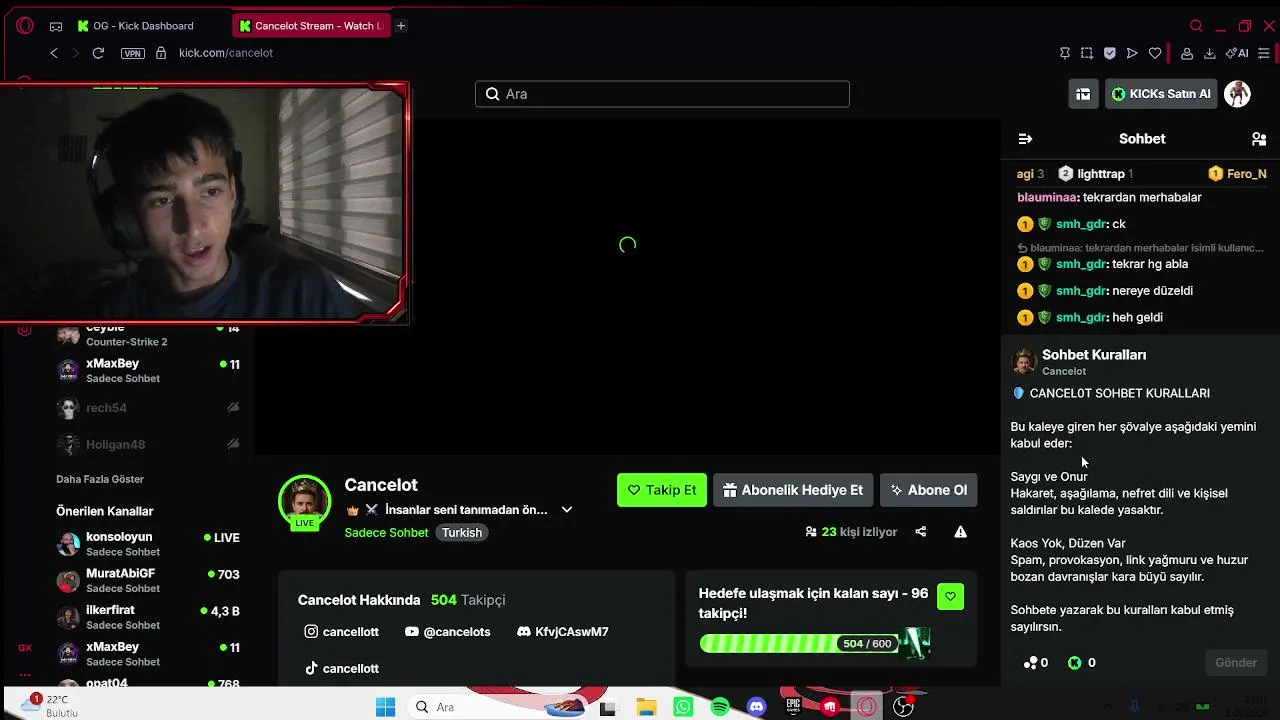The height and width of the screenshot is (720, 1280).
Task: Click the Kick search box labeled Ara
Action: pyautogui.click(x=662, y=94)
